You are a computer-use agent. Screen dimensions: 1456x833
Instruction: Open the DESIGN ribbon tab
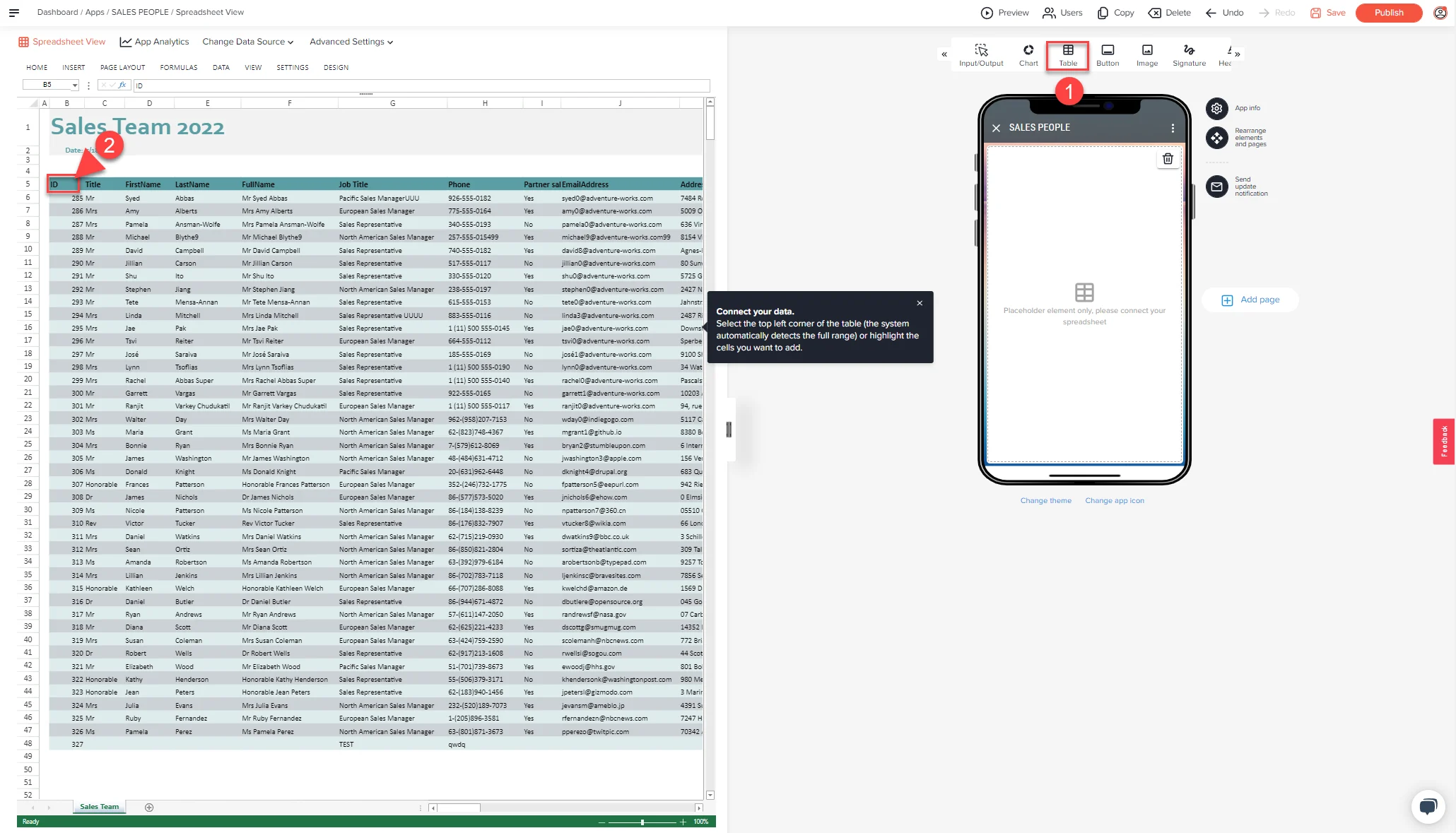[x=336, y=68]
